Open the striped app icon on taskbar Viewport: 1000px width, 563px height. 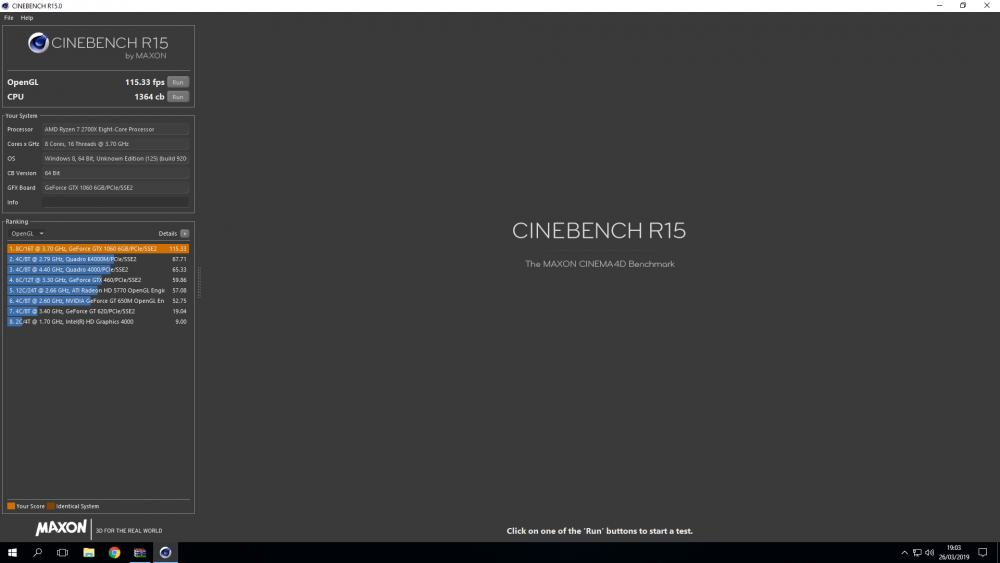pyautogui.click(x=140, y=553)
